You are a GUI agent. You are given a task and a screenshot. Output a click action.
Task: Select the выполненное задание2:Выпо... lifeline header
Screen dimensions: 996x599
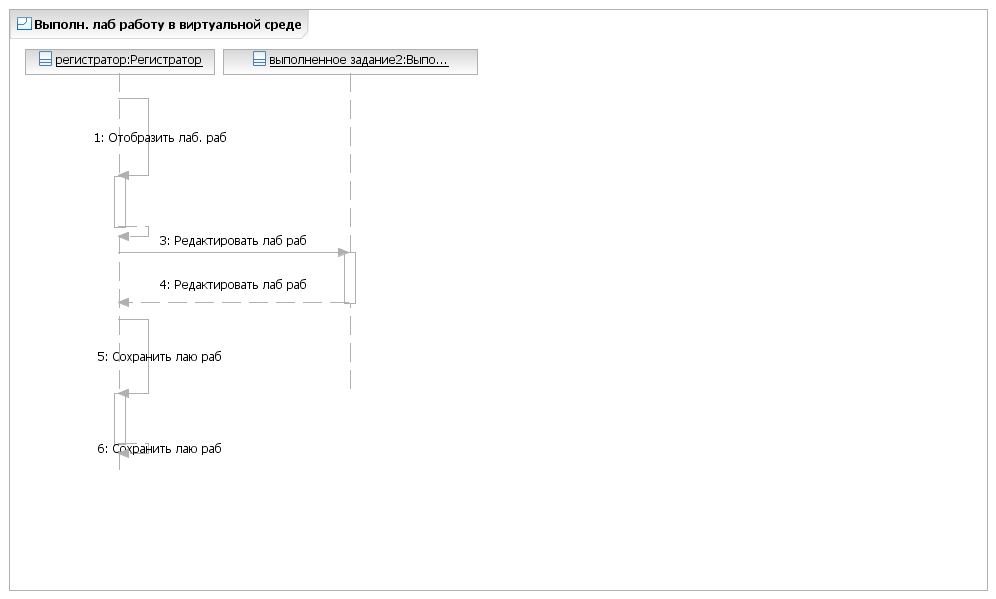point(351,62)
